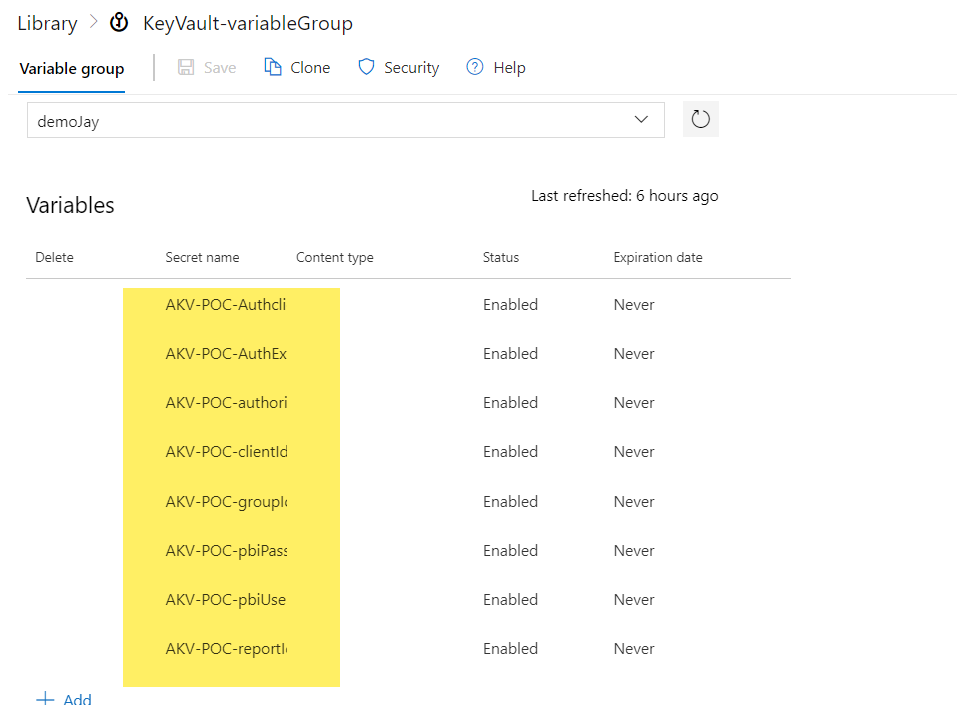Click Enabled status of AKV-POC-Authcli
The width and height of the screenshot is (957, 705).
pos(510,305)
